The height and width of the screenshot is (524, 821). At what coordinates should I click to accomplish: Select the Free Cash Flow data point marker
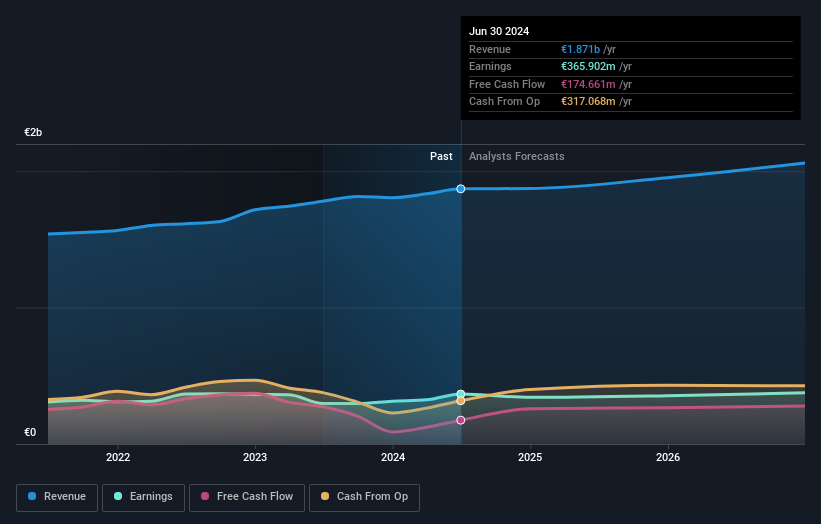click(461, 420)
